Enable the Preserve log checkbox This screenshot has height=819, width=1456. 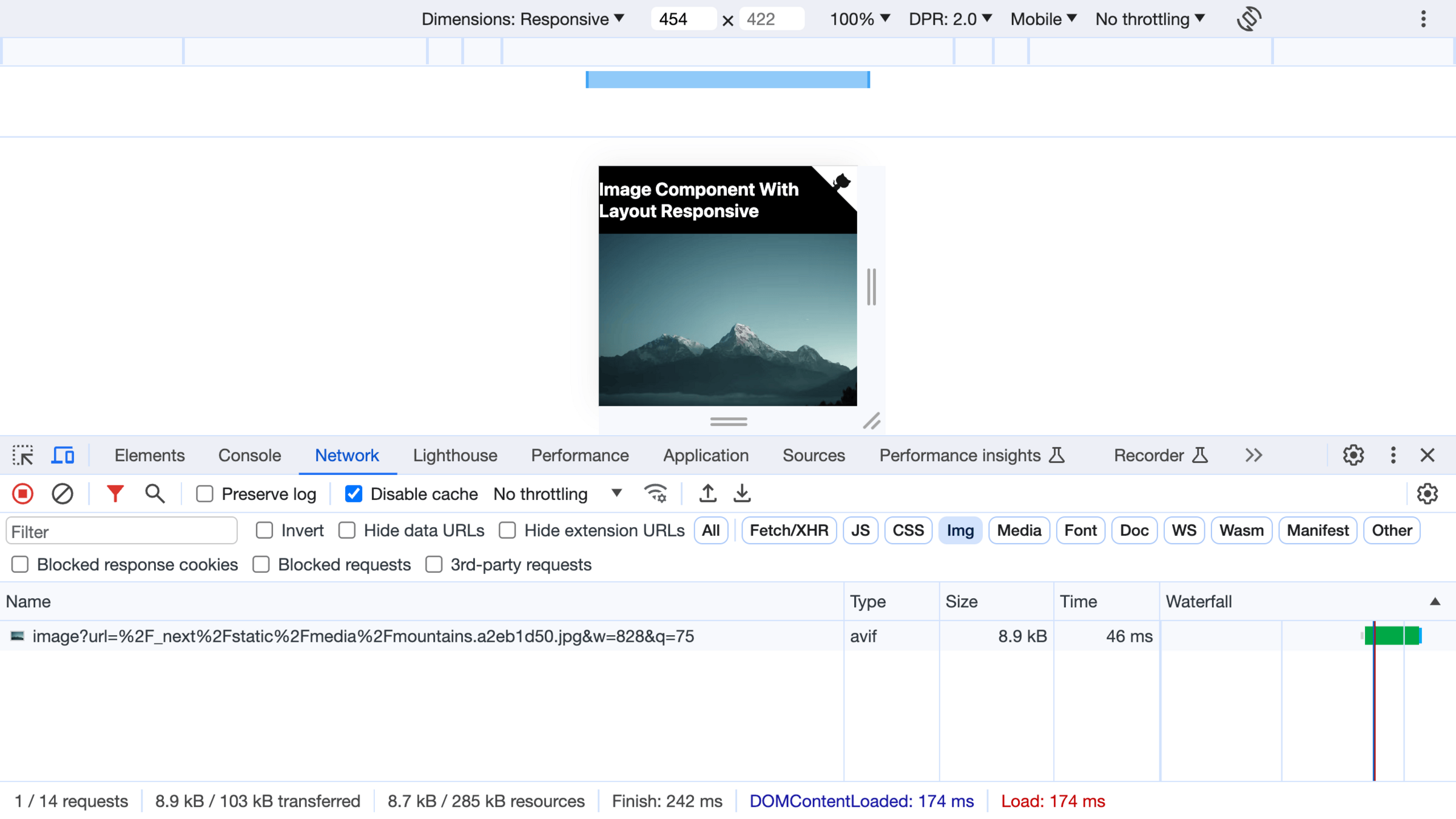tap(205, 494)
